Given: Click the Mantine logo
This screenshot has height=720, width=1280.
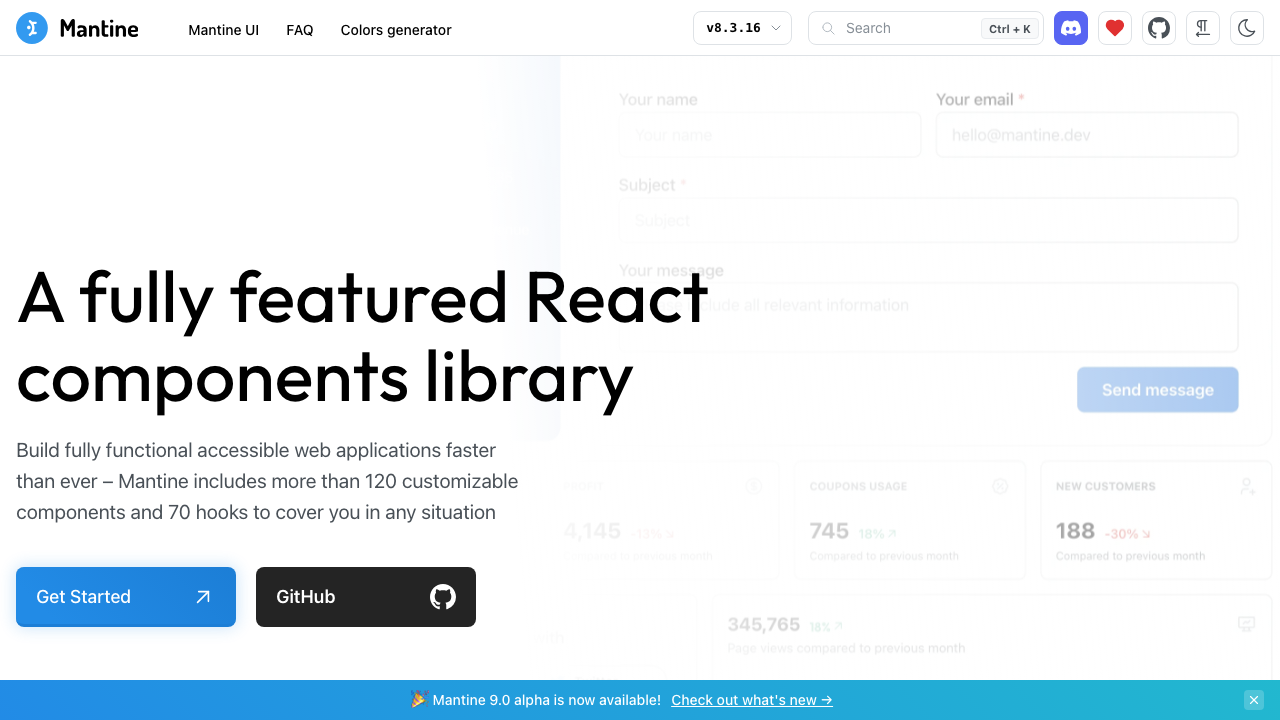Looking at the screenshot, I should 77,28.
